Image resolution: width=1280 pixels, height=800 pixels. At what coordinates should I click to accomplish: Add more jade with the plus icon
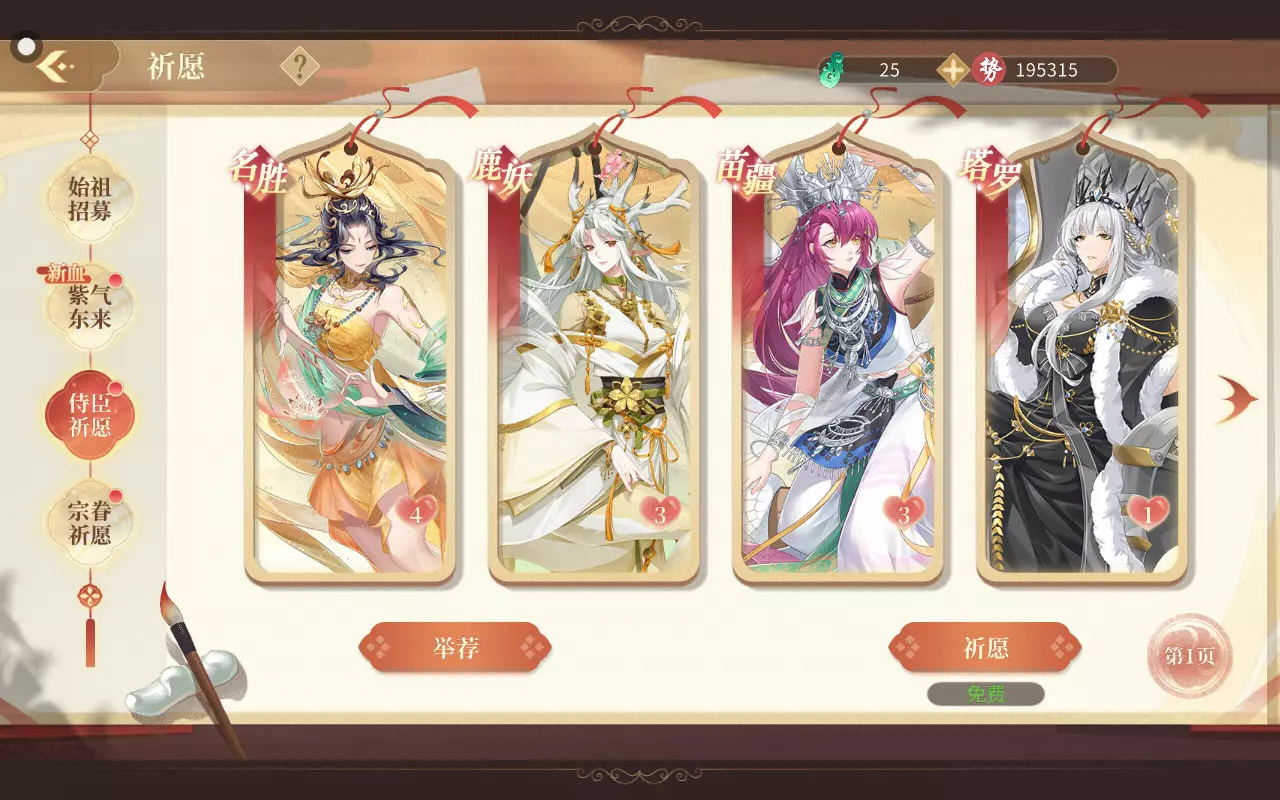click(x=953, y=70)
